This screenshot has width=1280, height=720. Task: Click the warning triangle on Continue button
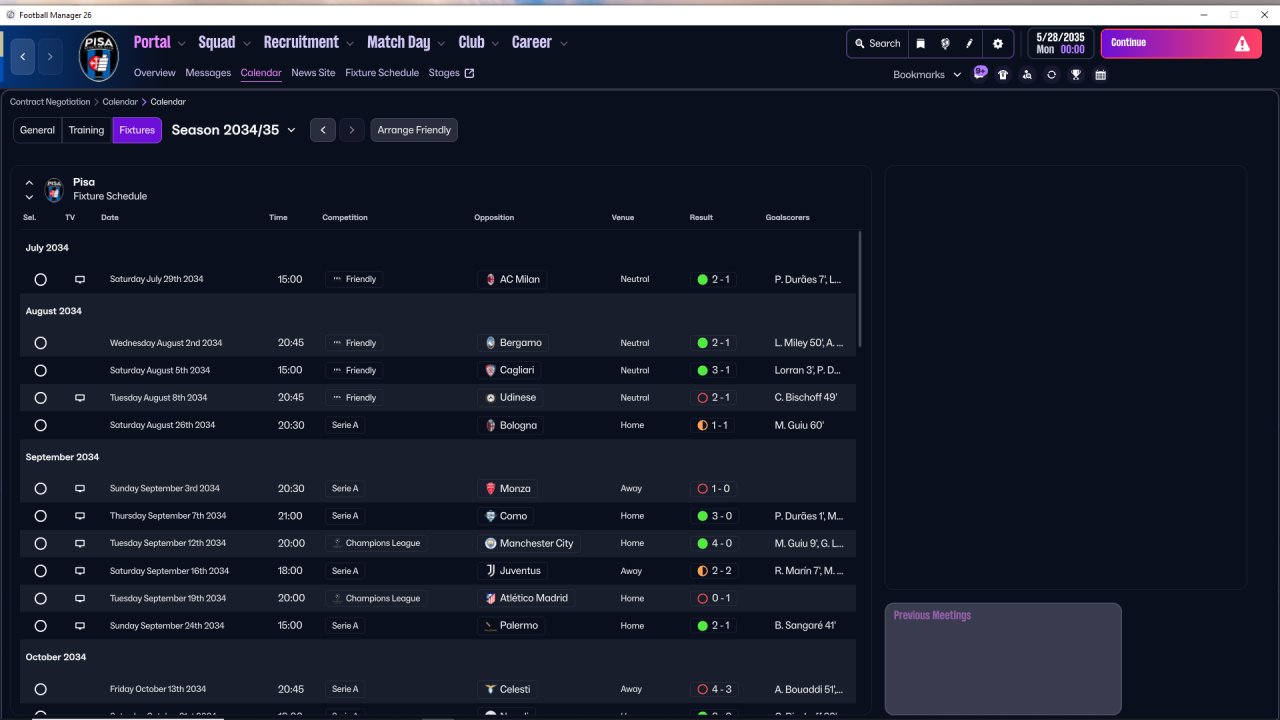coord(1242,44)
